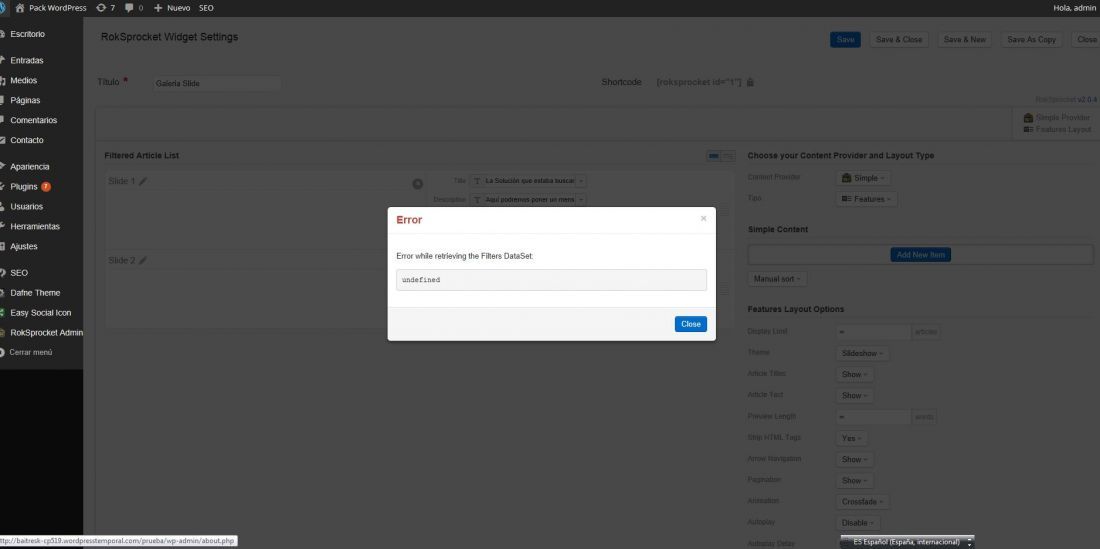
Task: Open the Animation Crossfade dropdown
Action: [x=863, y=502]
